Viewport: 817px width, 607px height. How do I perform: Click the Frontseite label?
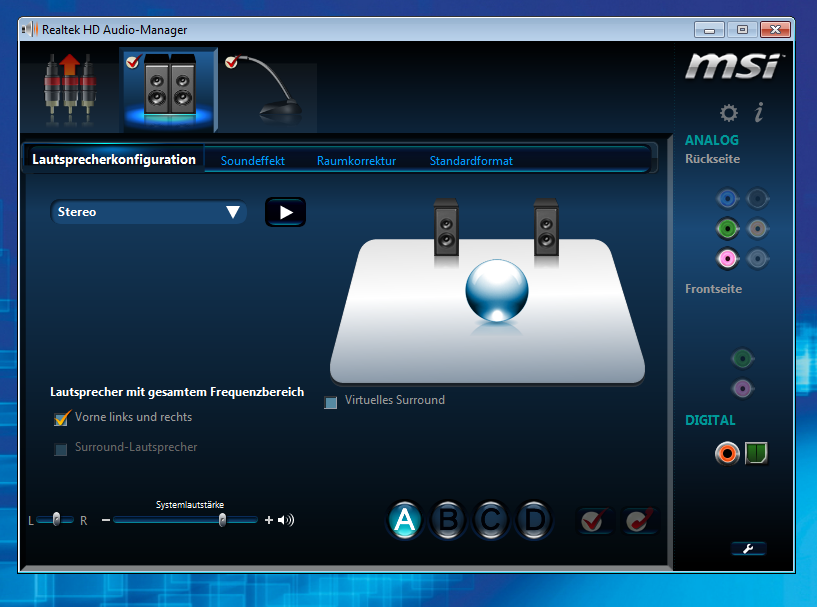pyautogui.click(x=713, y=289)
